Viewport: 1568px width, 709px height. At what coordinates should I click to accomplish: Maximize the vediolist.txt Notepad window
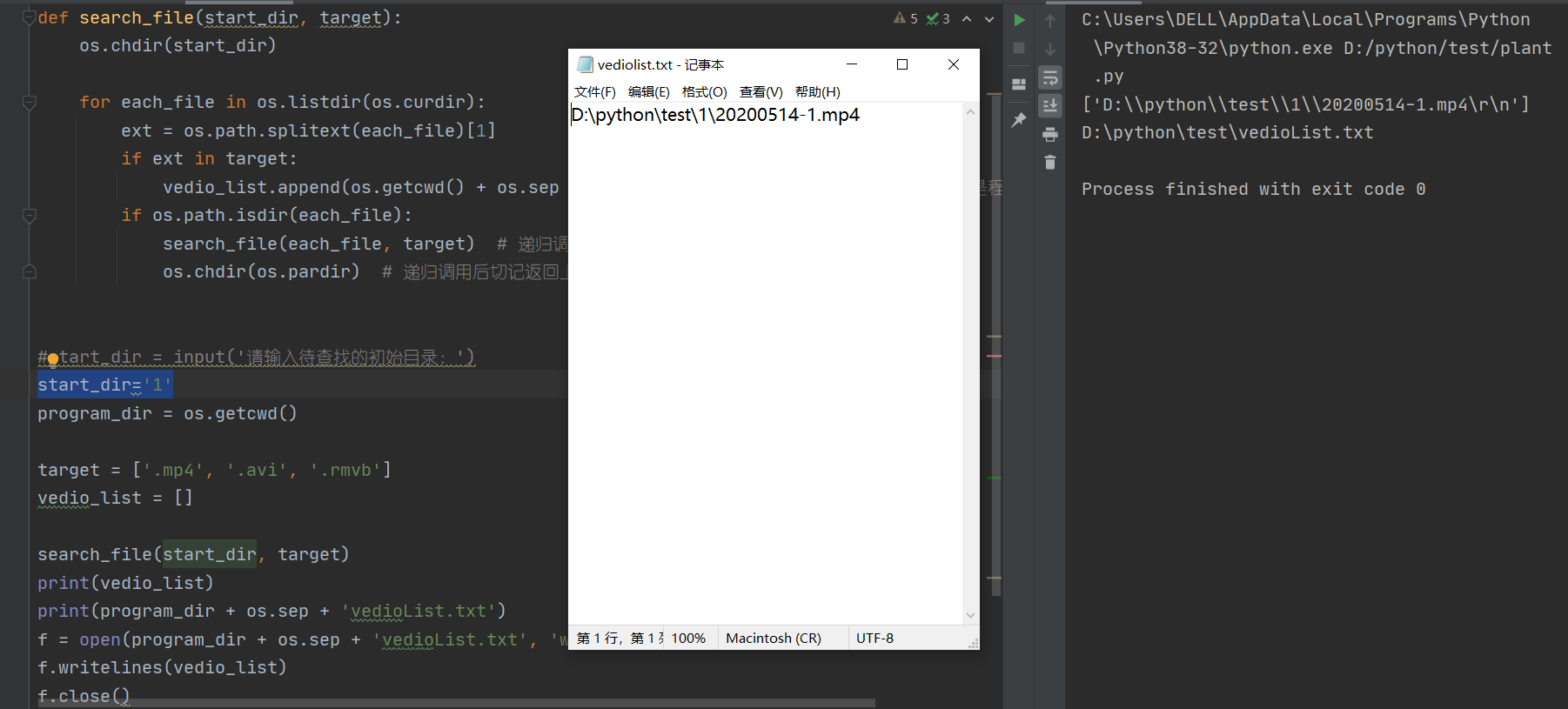click(902, 64)
